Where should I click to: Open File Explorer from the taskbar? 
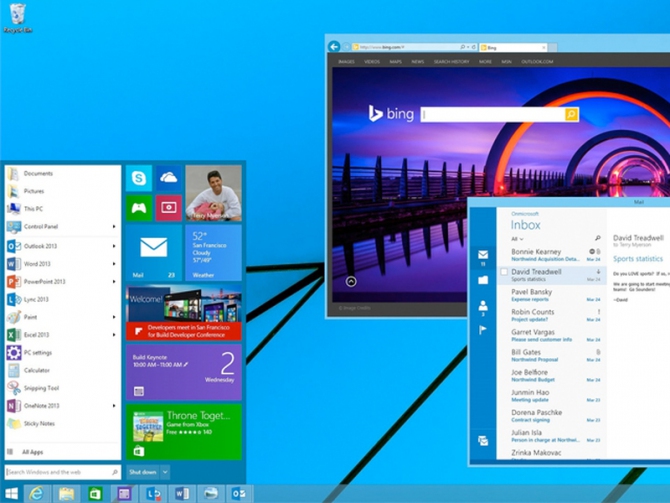click(66, 494)
